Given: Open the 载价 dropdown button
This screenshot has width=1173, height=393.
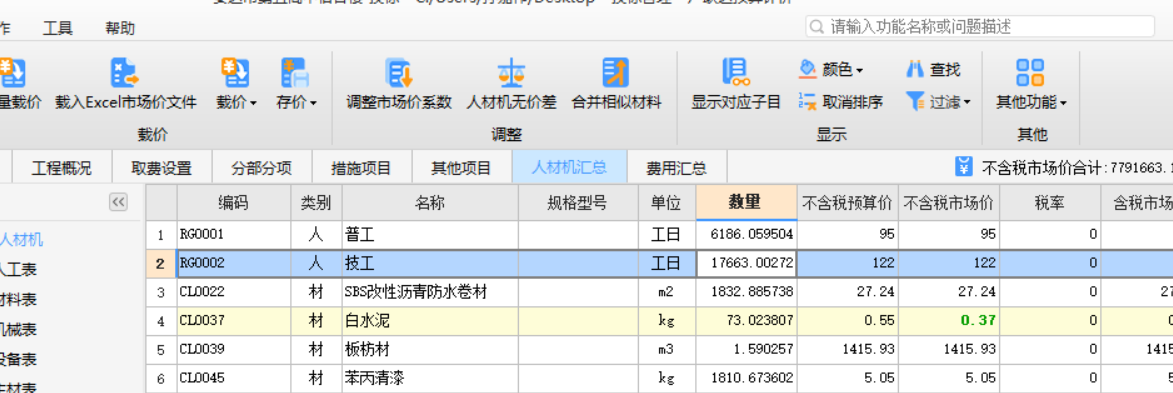Looking at the screenshot, I should [x=236, y=84].
